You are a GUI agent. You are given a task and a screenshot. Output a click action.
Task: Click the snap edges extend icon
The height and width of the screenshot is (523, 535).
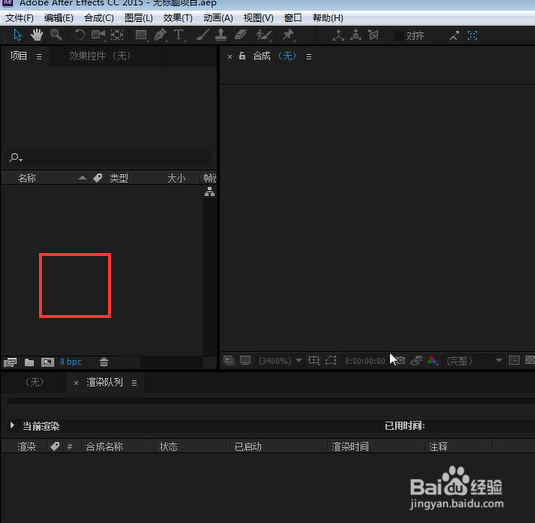[454, 35]
